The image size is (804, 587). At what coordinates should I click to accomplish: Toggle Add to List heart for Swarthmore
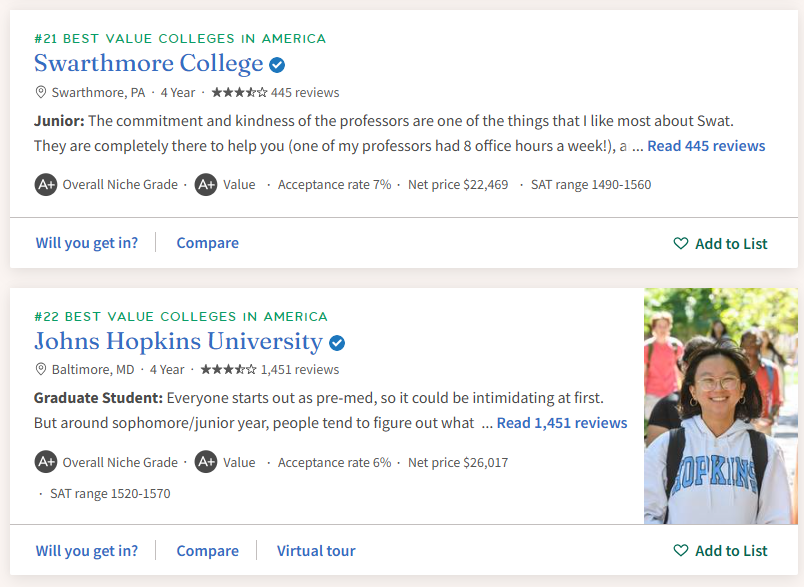point(681,244)
